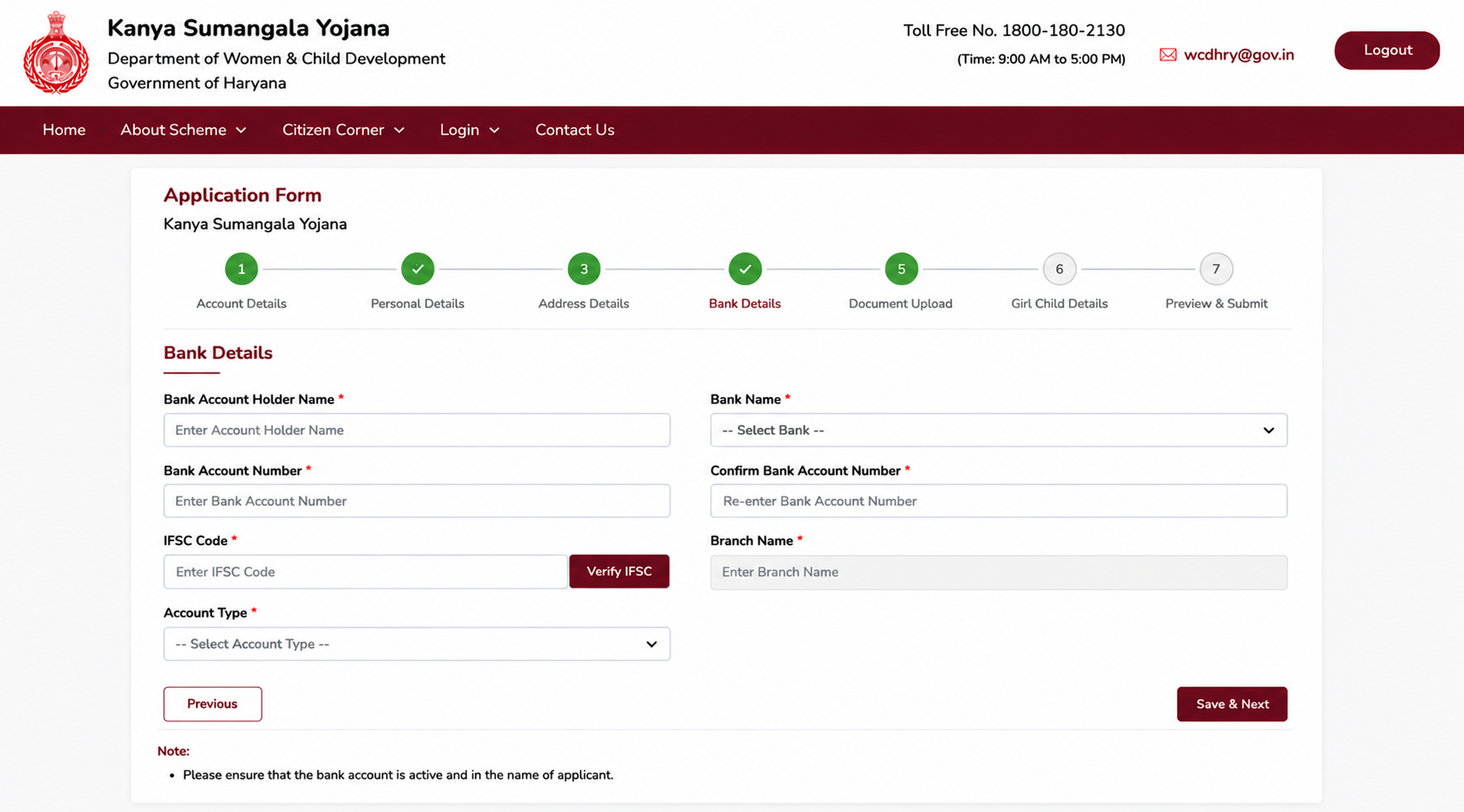Select the Bank Details step checkmark circle

point(745,269)
